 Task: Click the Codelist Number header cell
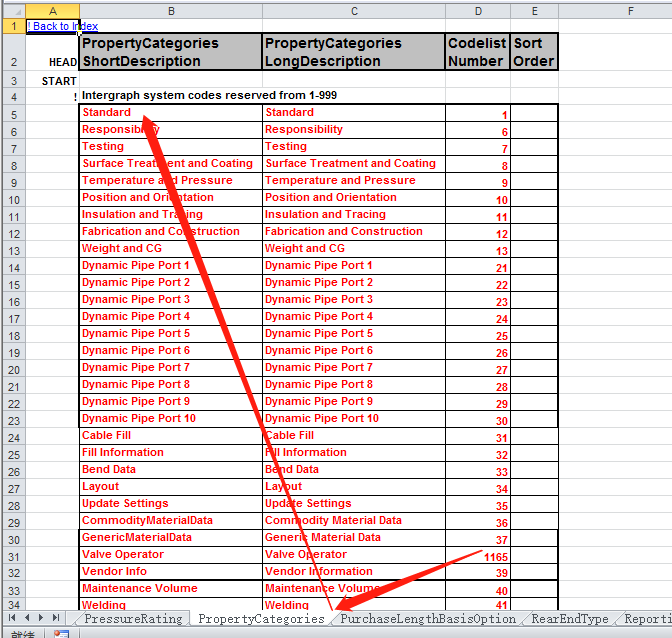pyautogui.click(x=477, y=52)
